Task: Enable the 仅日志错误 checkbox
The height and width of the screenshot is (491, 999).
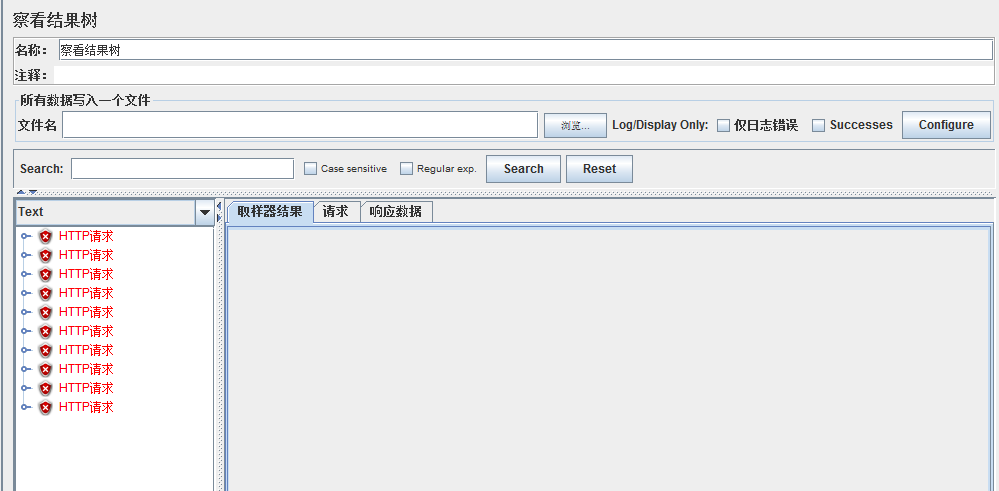Action: (723, 126)
